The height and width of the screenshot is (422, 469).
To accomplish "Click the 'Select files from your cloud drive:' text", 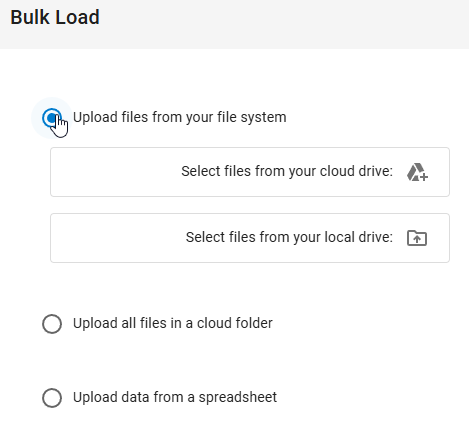I will 287,171.
